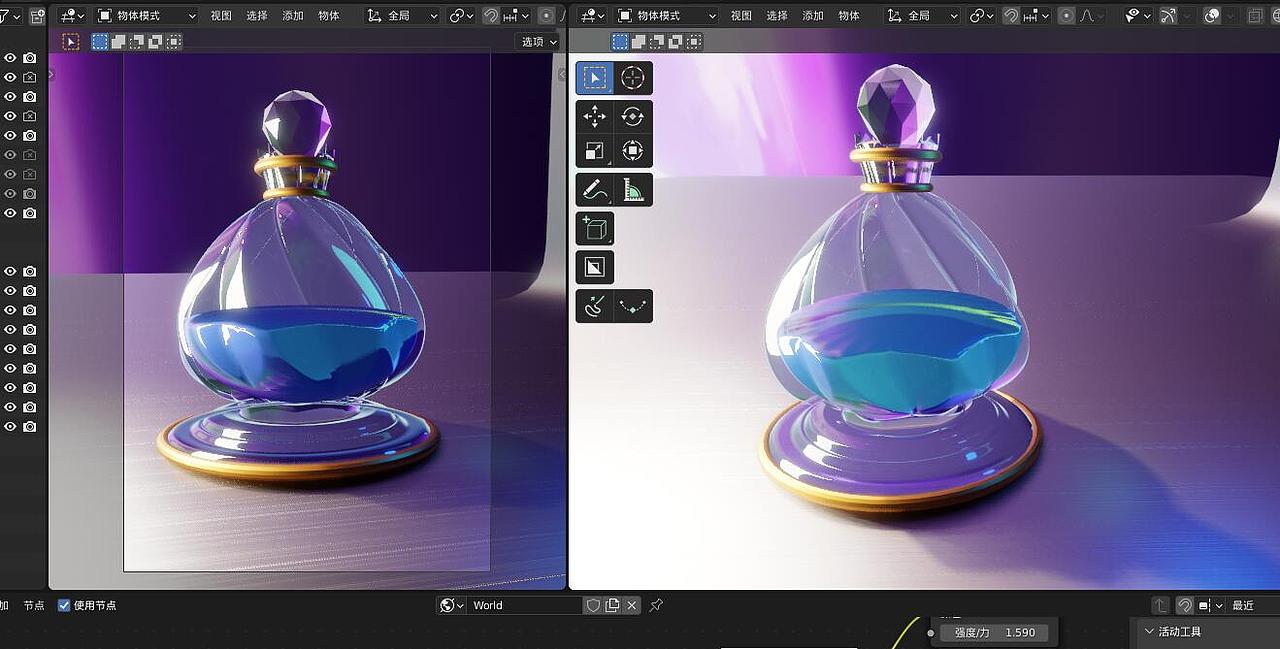The height and width of the screenshot is (649, 1280).
Task: Select the 3D Cursor tool
Action: [633, 78]
